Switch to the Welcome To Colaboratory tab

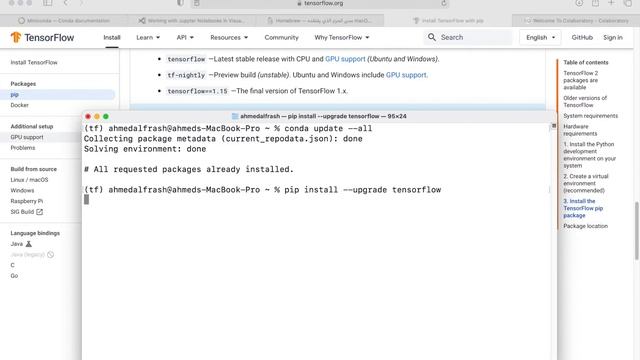(576, 20)
